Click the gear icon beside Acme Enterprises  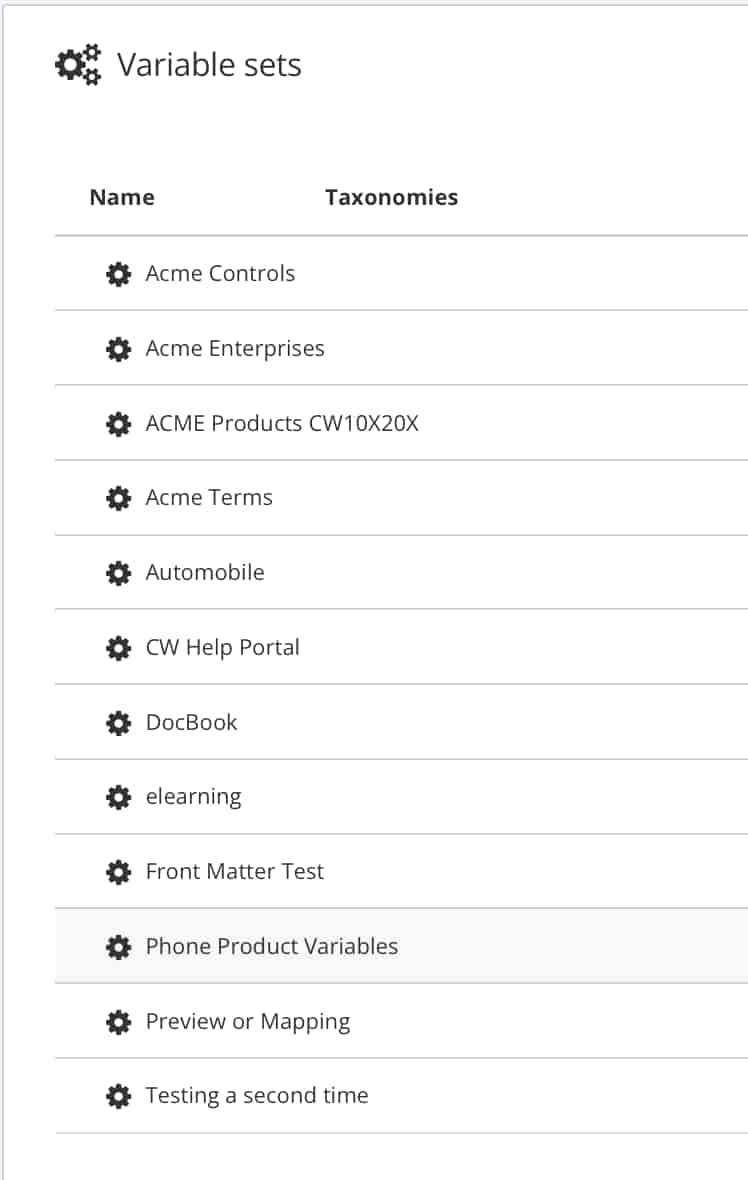[x=119, y=348]
